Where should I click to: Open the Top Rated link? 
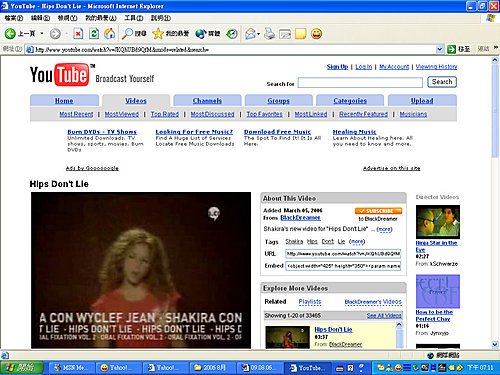(x=165, y=114)
